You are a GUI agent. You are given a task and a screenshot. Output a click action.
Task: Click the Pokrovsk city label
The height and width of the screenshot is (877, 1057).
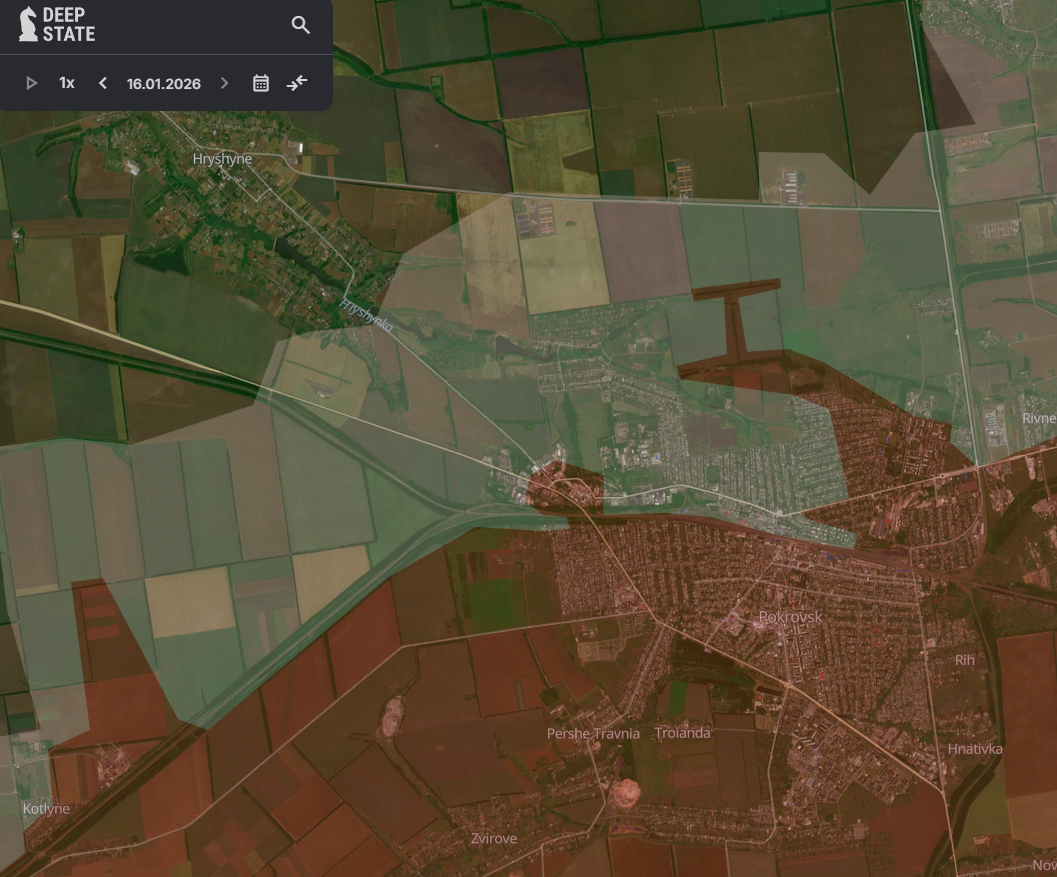pyautogui.click(x=790, y=616)
